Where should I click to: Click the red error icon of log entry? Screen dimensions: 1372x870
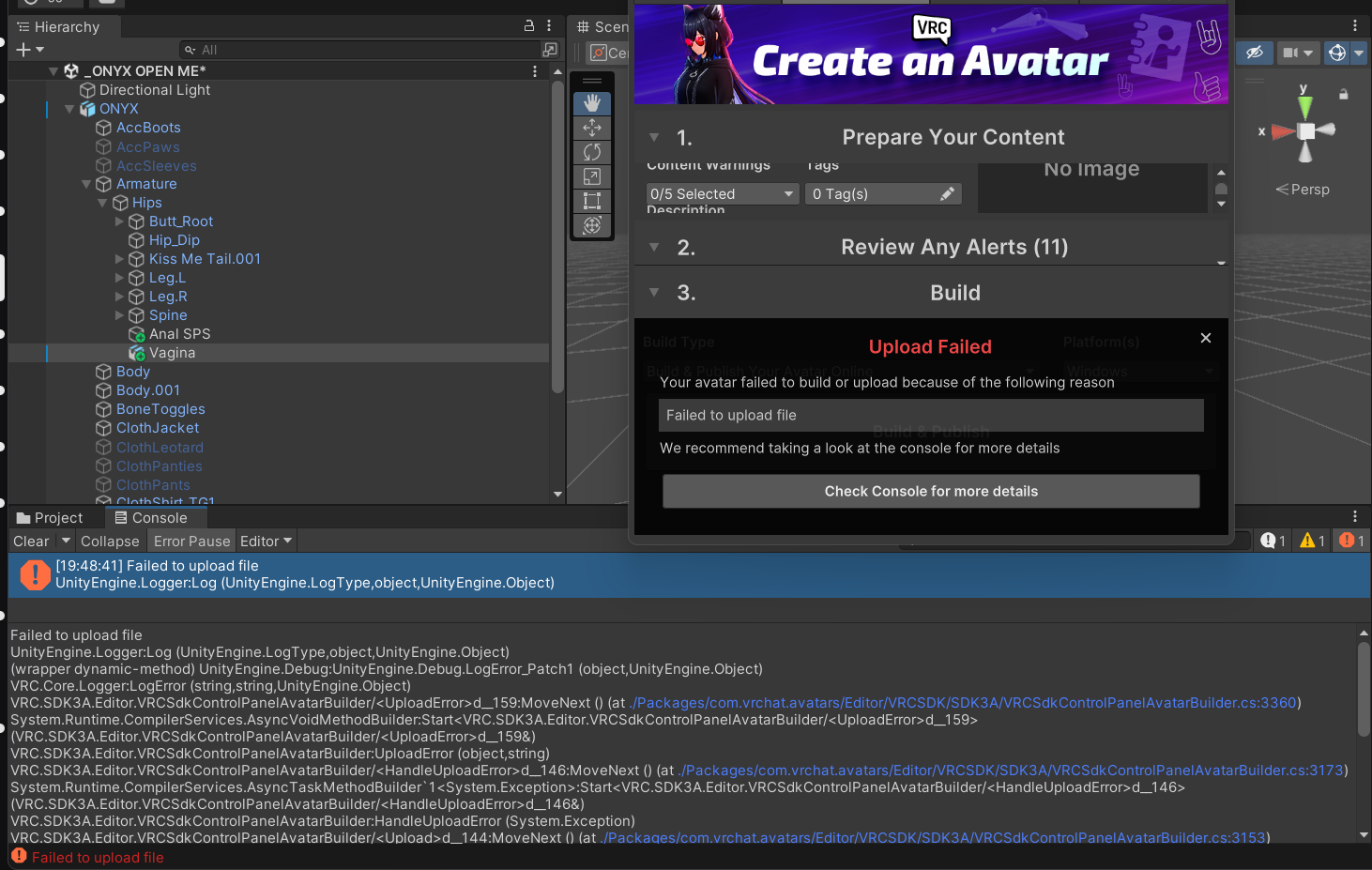click(x=35, y=574)
